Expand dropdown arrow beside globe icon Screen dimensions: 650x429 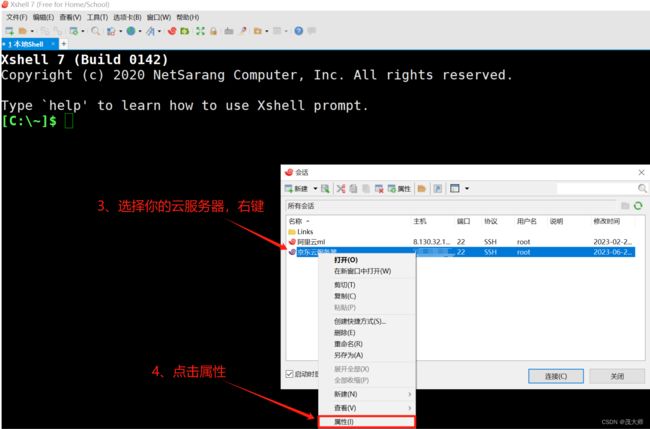pyautogui.click(x=140, y=31)
